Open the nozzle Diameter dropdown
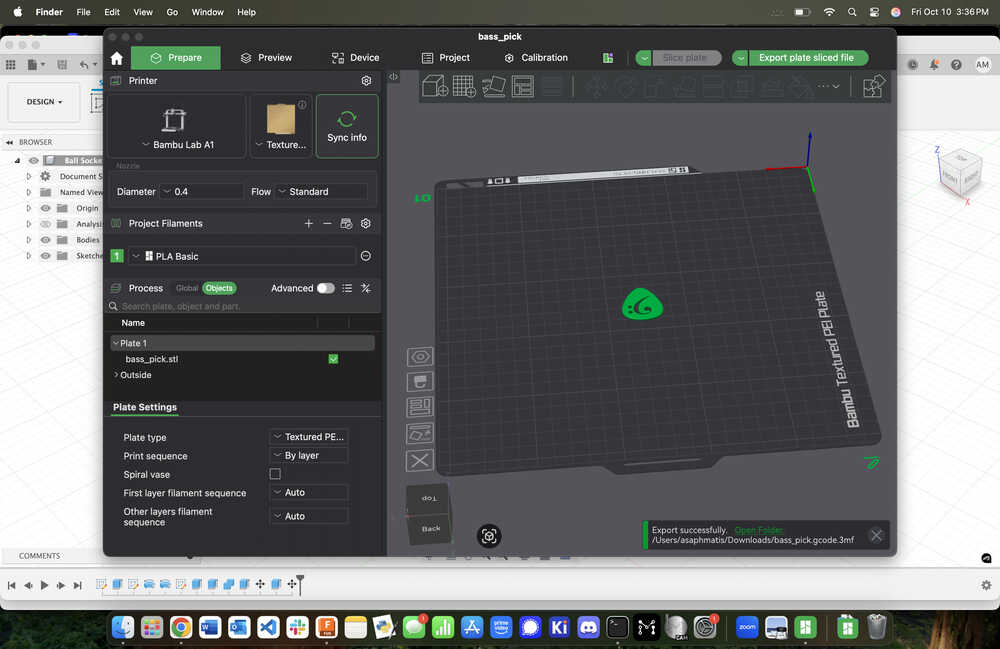 [x=203, y=191]
